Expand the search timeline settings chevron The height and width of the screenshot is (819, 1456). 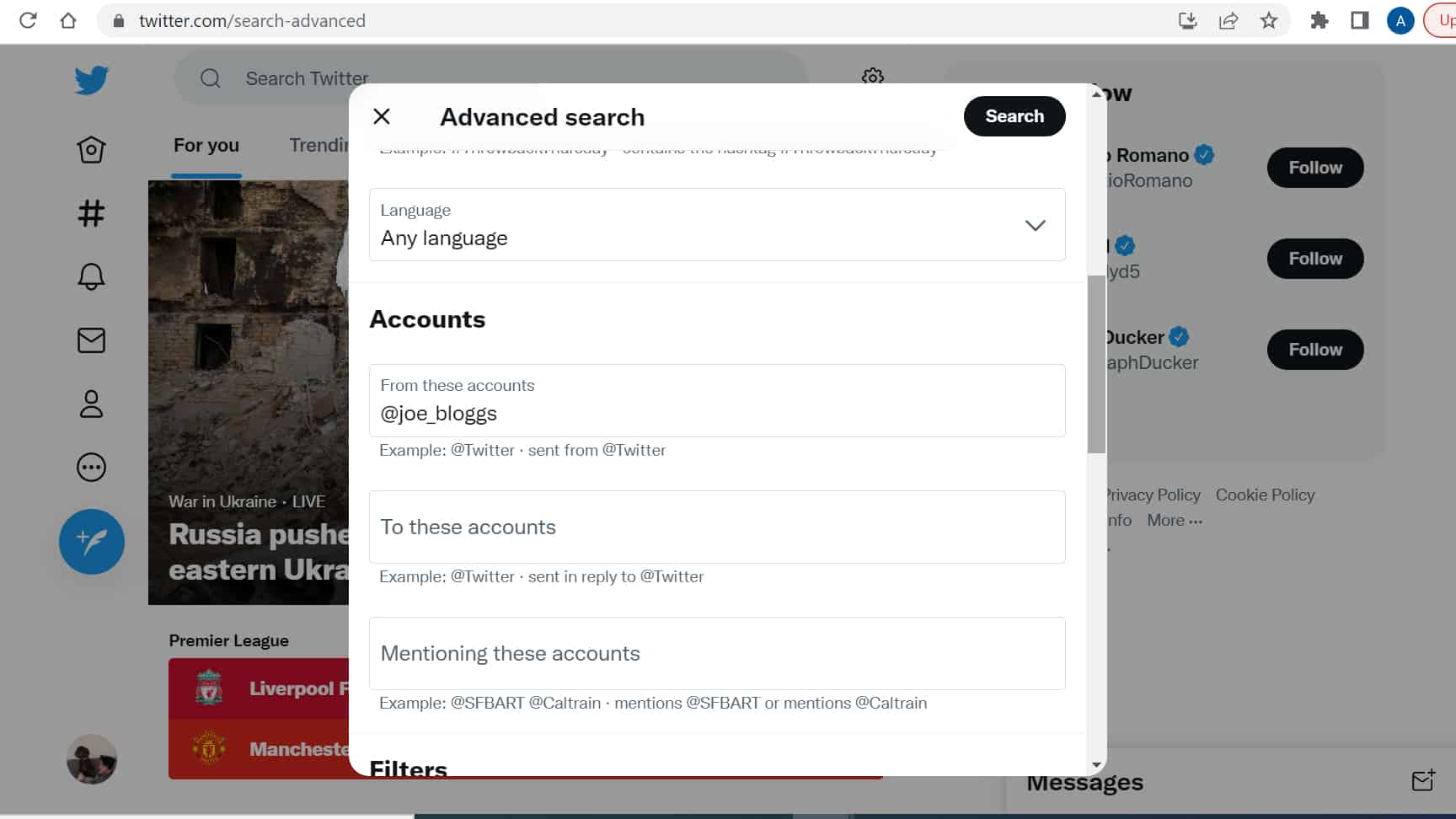click(x=1036, y=225)
